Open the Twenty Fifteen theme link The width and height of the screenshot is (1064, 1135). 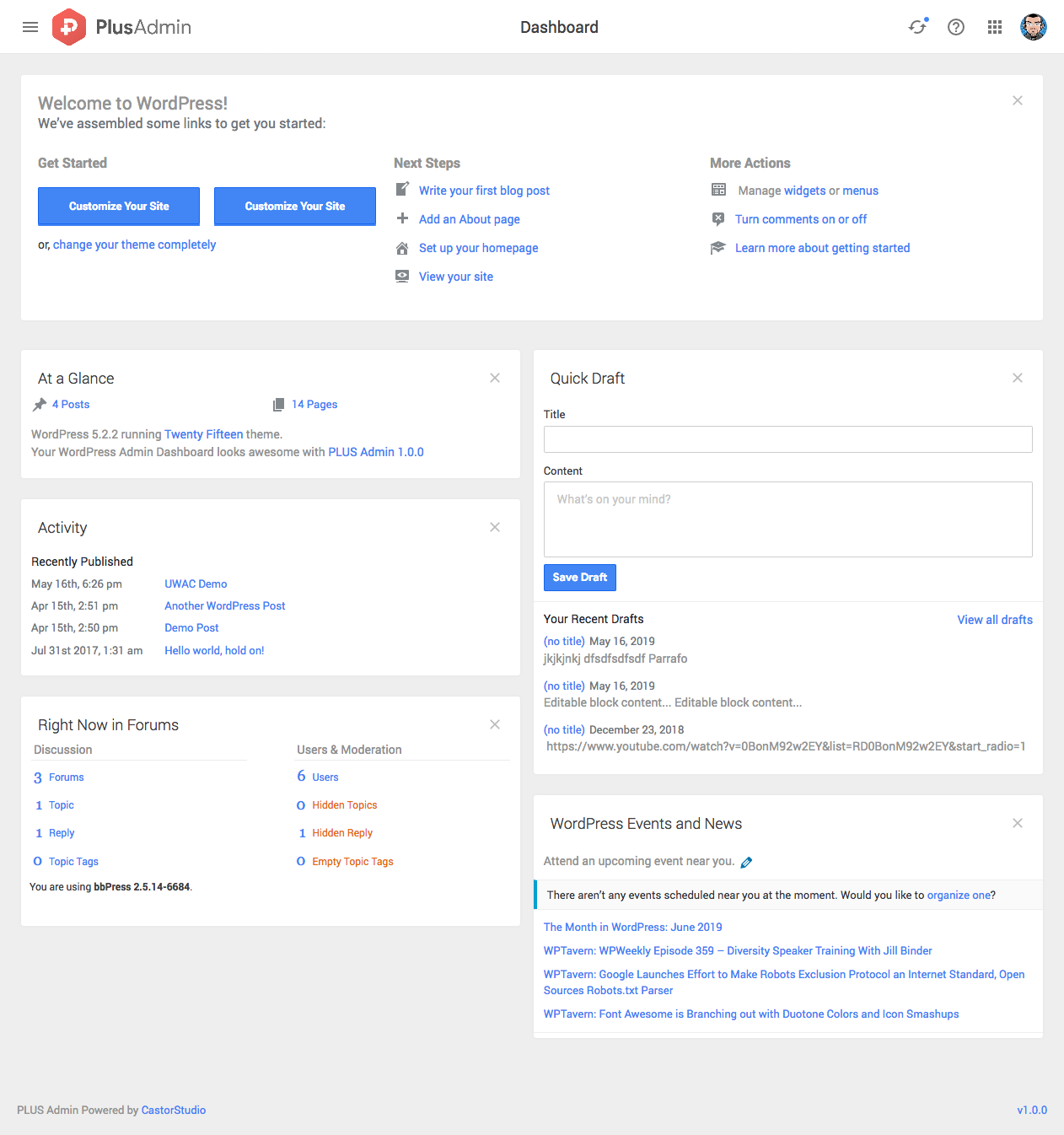click(x=204, y=434)
